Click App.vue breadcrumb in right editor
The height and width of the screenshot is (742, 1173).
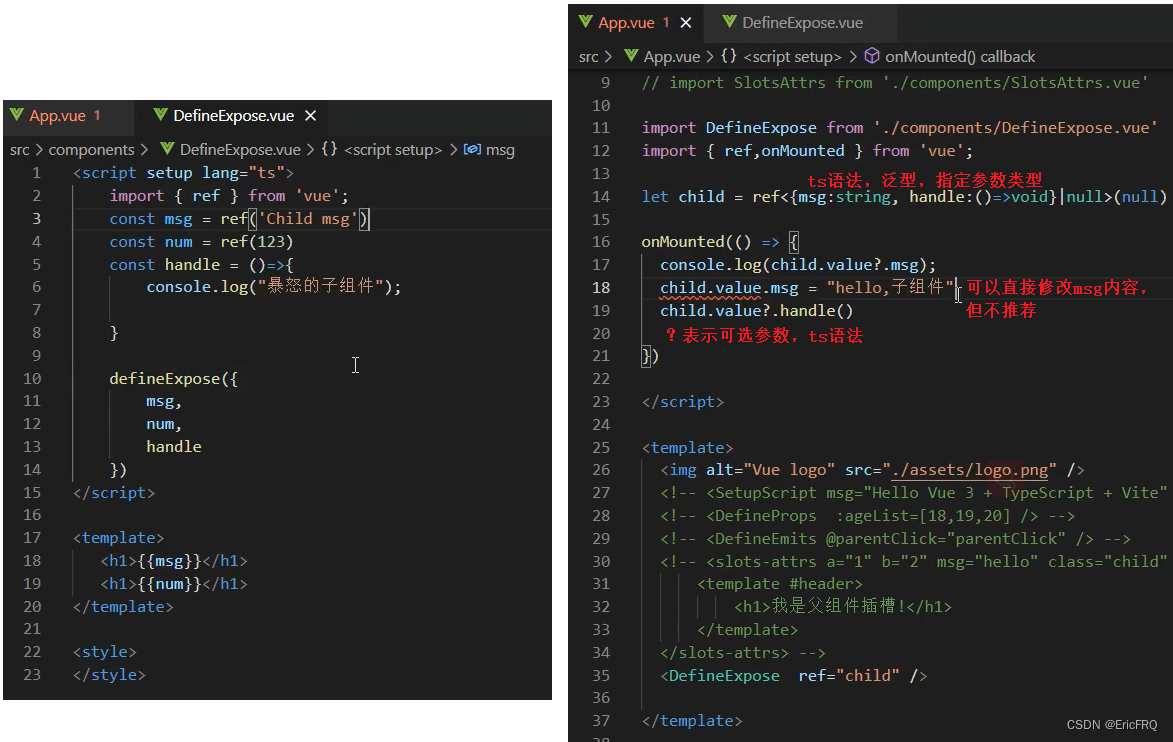[x=672, y=57]
